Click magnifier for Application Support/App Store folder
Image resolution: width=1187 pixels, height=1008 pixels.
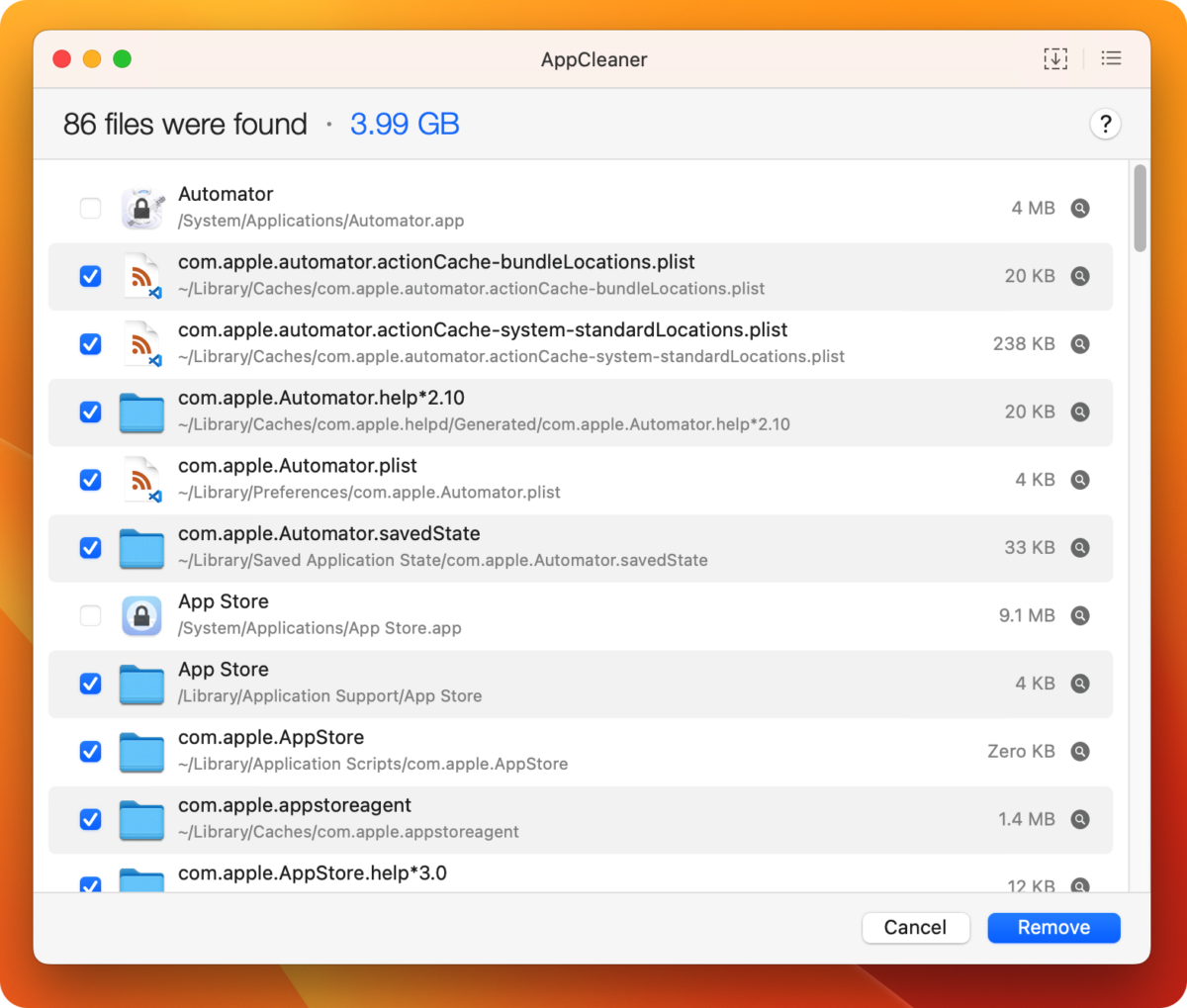(1080, 684)
